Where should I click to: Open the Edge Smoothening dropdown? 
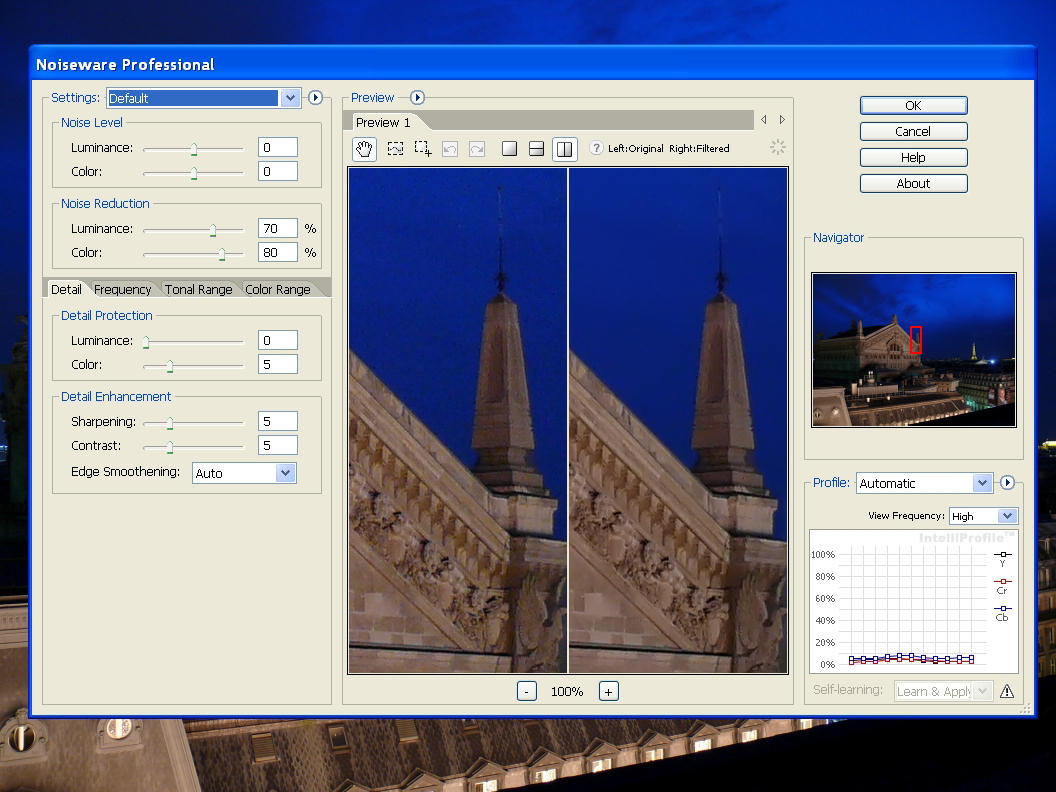click(285, 473)
